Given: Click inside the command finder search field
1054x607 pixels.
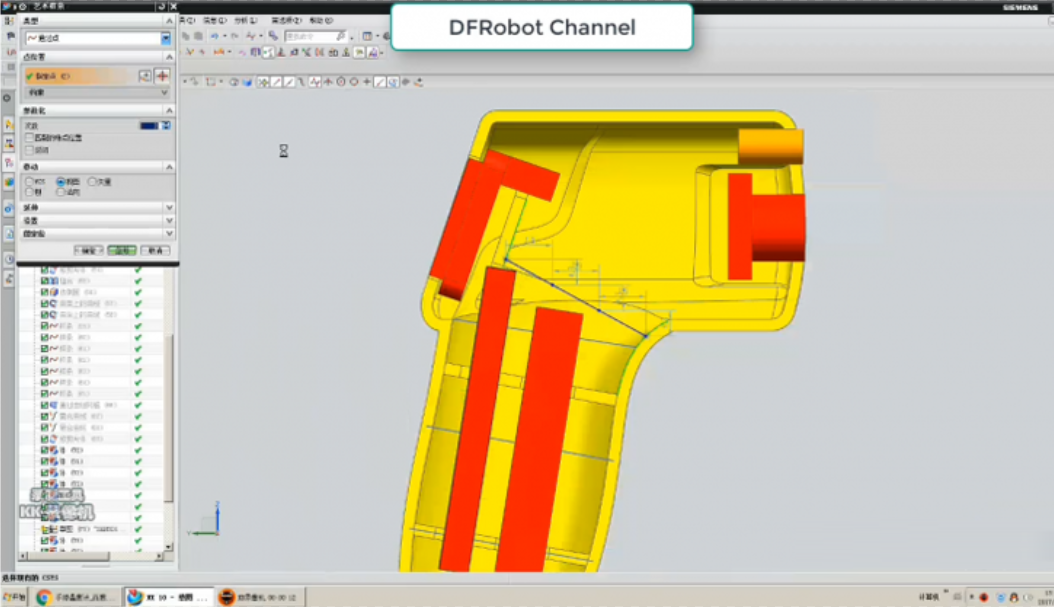Looking at the screenshot, I should pyautogui.click(x=310, y=36).
